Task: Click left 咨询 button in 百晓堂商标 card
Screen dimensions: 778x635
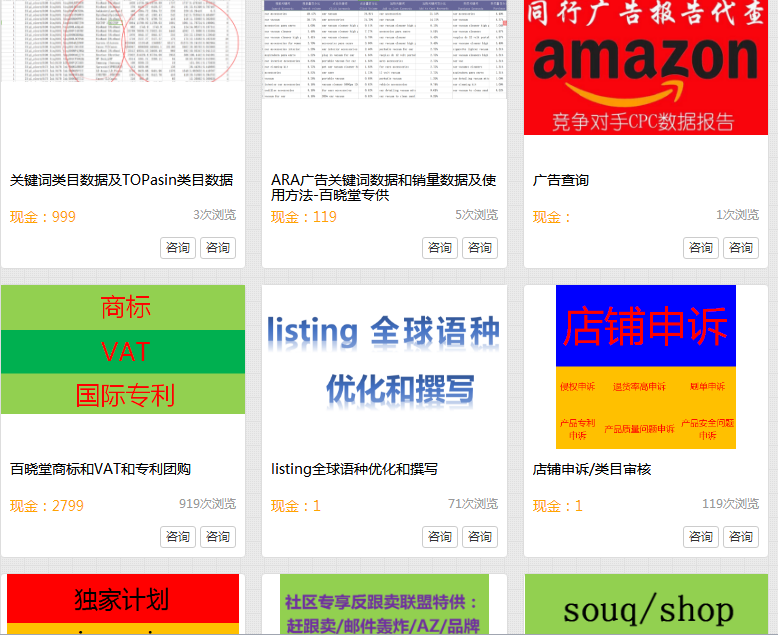Action: [178, 537]
